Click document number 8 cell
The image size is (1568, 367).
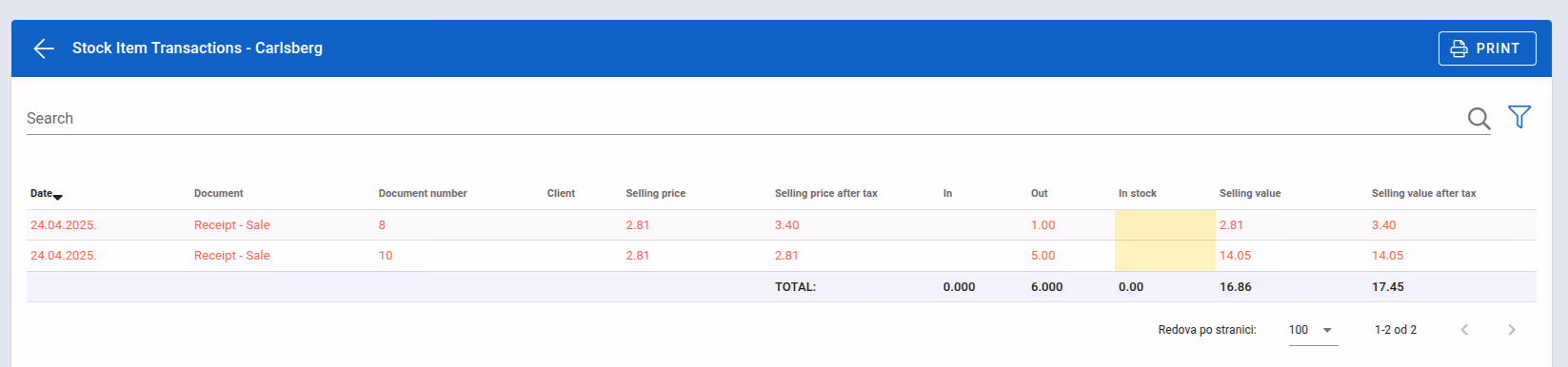[383, 225]
